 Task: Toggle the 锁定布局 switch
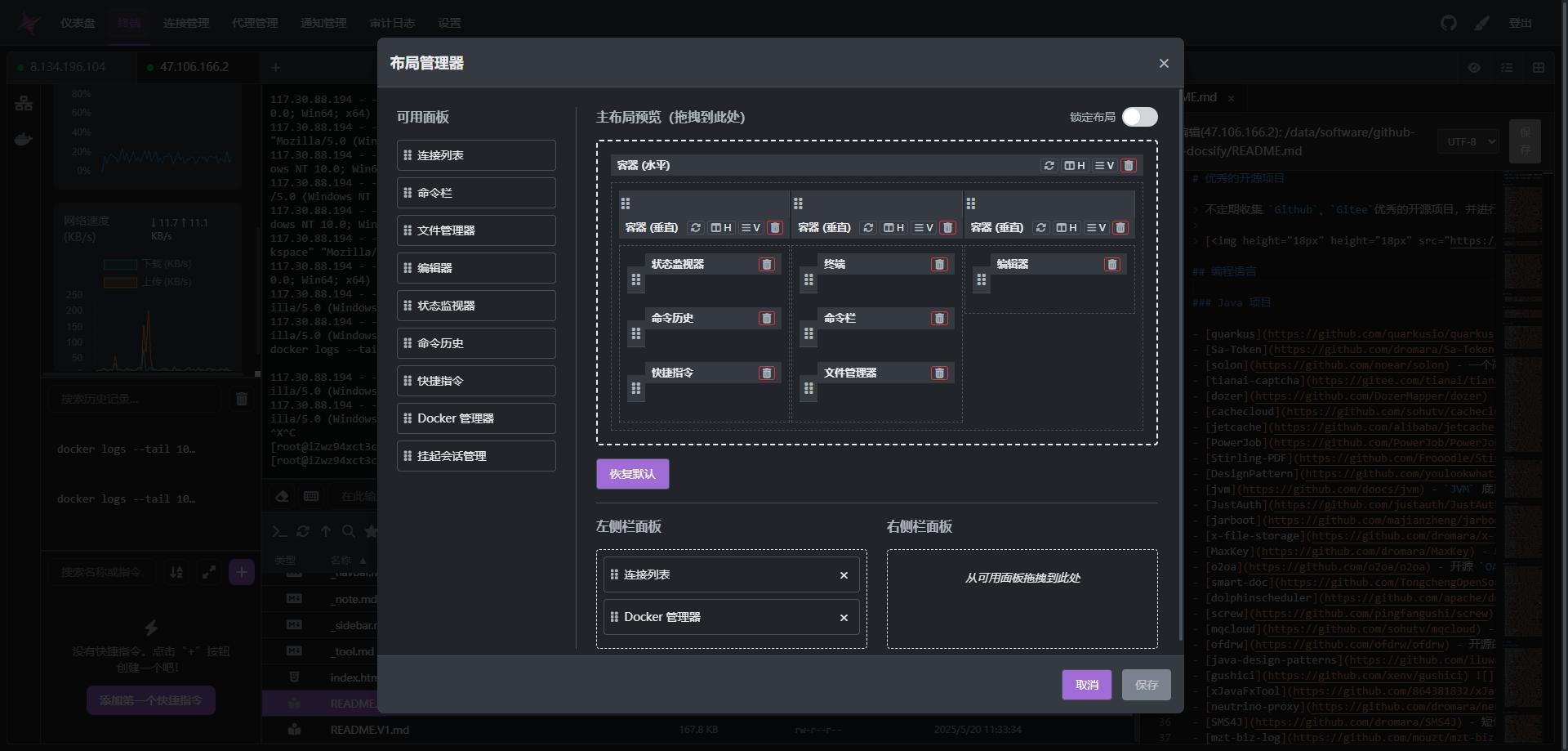1139,117
